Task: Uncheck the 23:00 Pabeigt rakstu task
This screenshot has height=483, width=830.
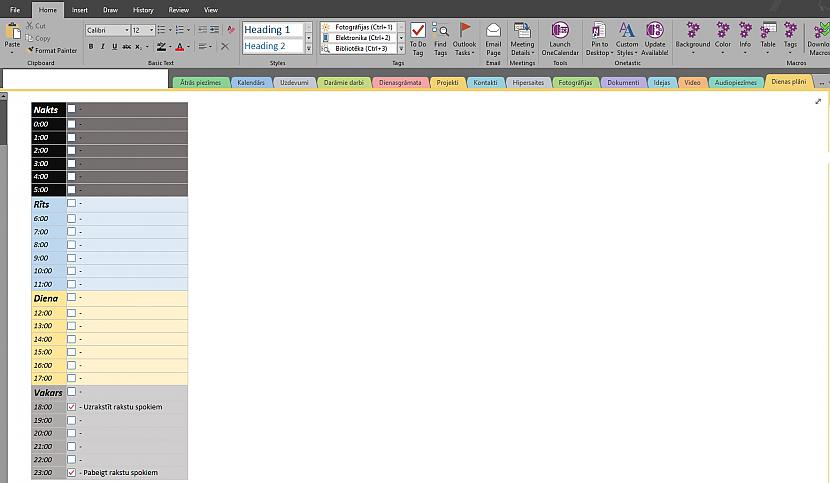Action: [71, 472]
